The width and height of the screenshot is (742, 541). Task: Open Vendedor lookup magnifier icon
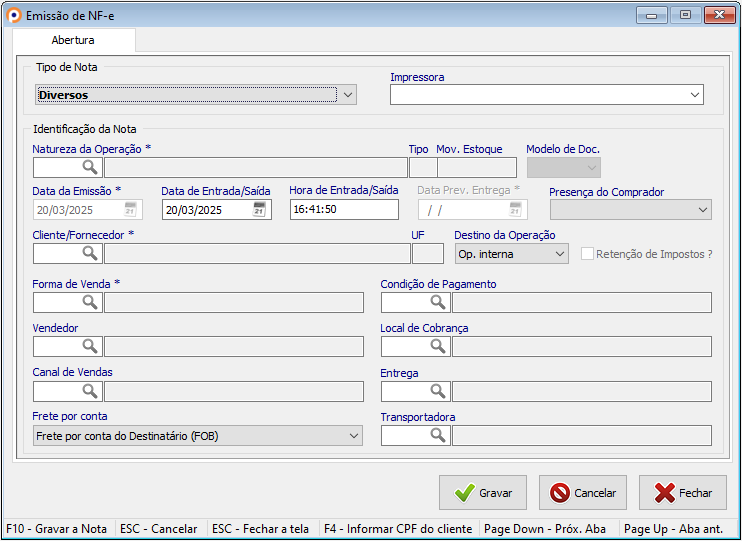(90, 346)
